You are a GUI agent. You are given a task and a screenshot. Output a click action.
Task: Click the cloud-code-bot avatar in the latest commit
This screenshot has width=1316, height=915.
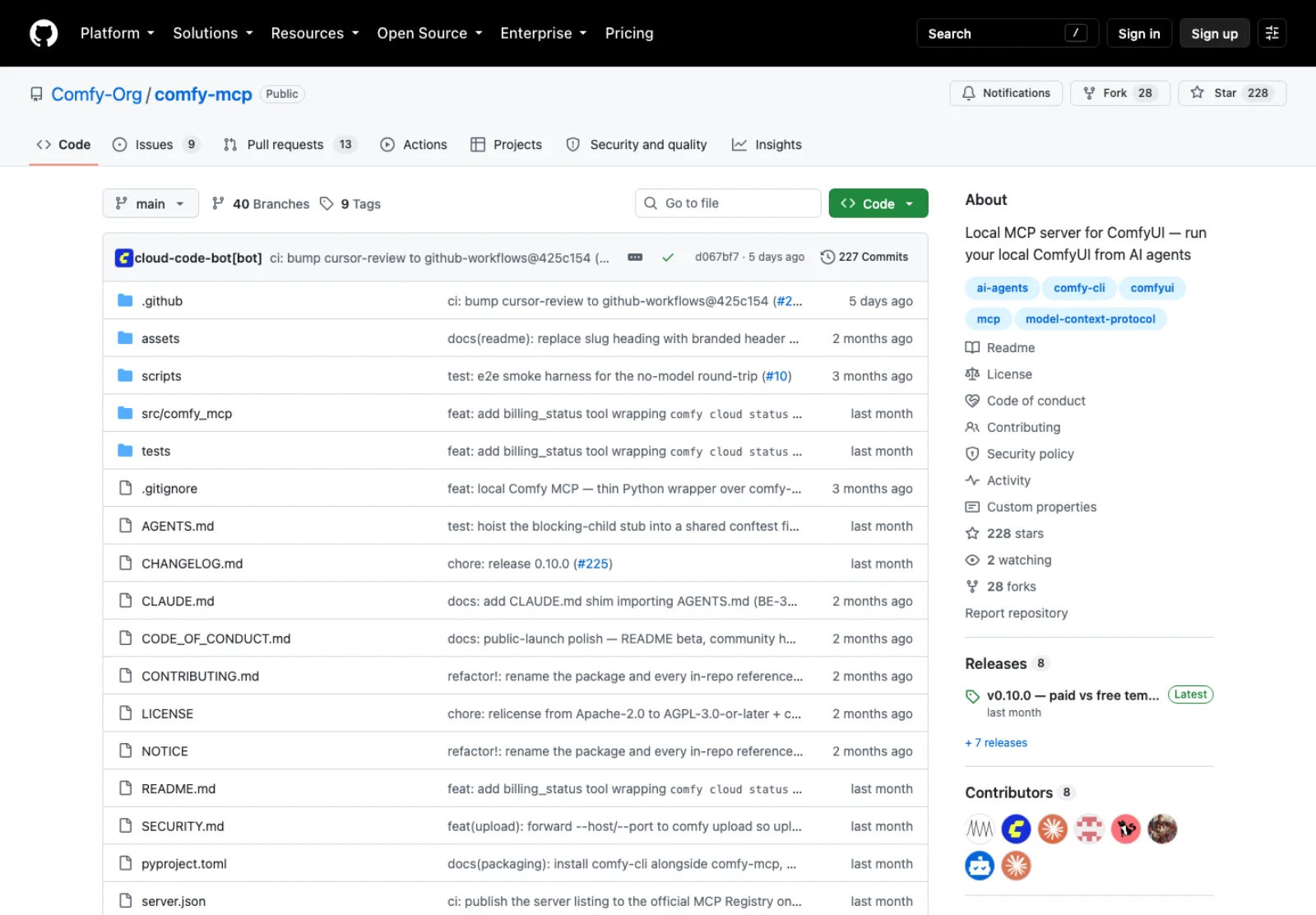point(124,258)
